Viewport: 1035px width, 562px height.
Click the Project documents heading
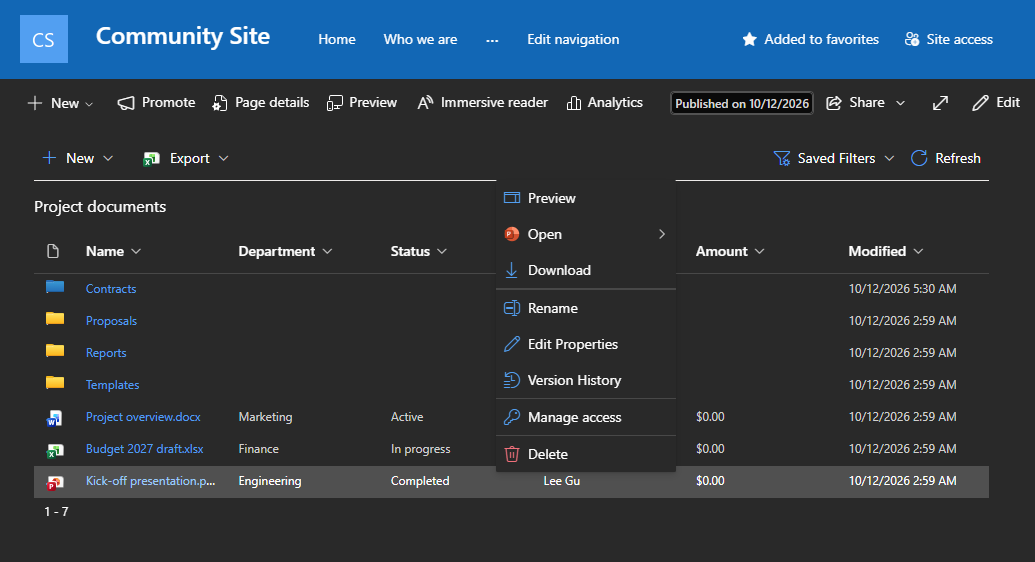click(x=100, y=207)
